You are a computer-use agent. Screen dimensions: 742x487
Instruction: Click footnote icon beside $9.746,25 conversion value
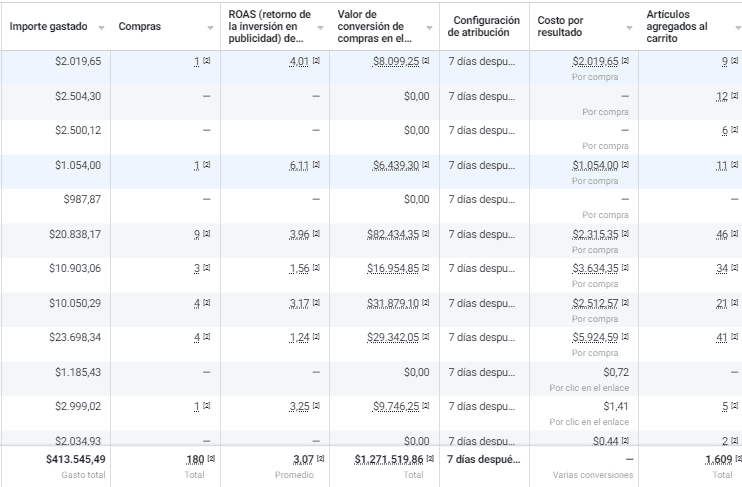(425, 406)
